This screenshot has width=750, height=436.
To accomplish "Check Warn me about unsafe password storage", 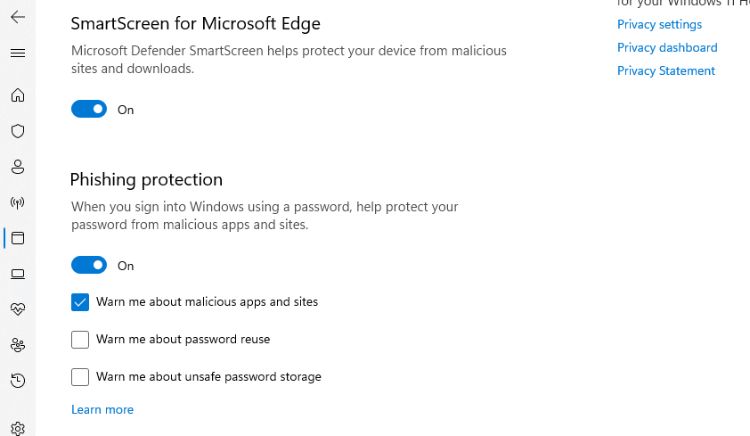I will (80, 377).
